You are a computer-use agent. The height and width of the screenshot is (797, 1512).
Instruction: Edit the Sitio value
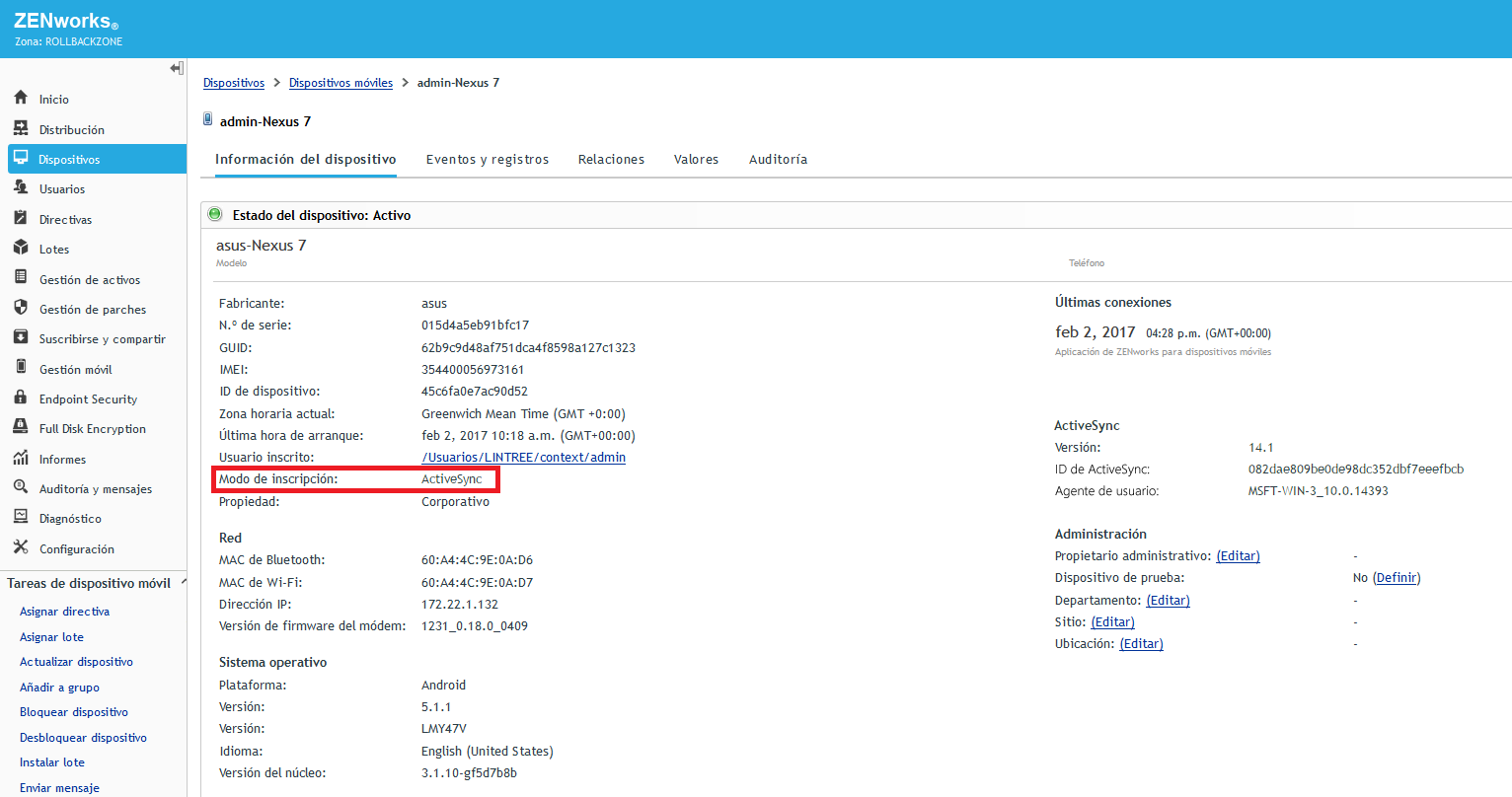click(x=1112, y=622)
